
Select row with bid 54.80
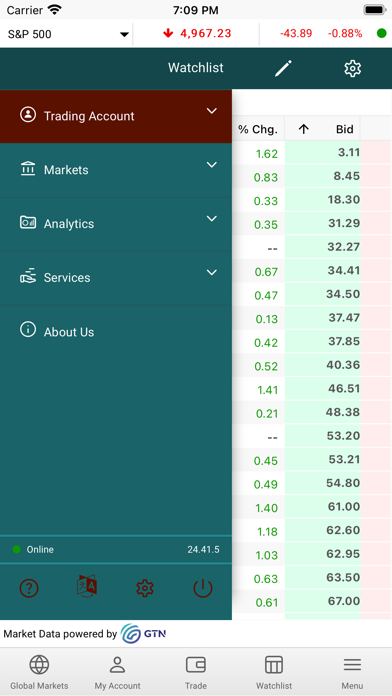tap(312, 483)
